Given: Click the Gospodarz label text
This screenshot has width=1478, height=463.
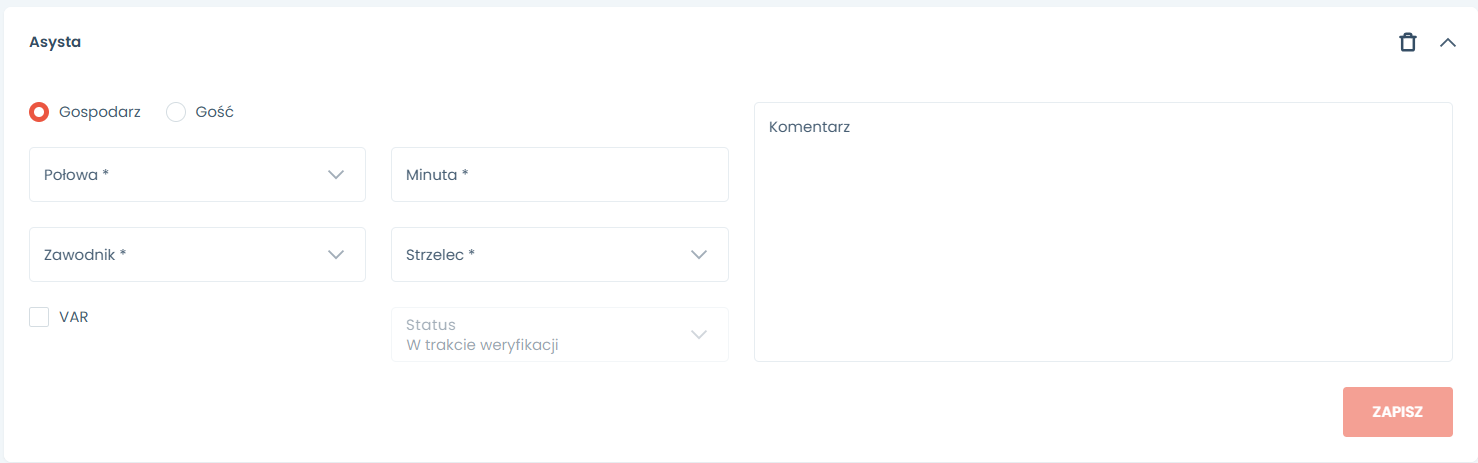Looking at the screenshot, I should point(100,112).
